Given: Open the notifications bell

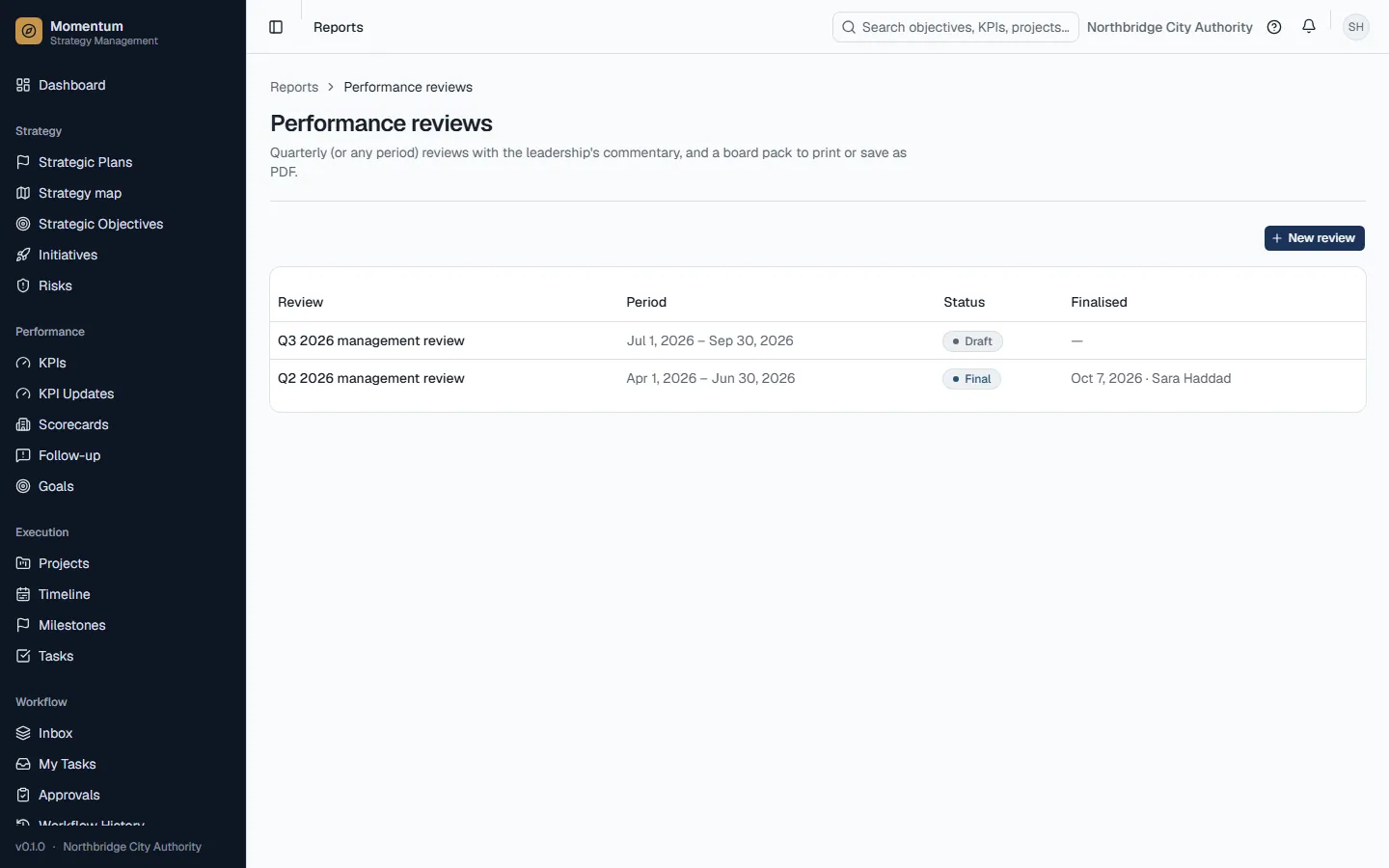Looking at the screenshot, I should point(1309,27).
